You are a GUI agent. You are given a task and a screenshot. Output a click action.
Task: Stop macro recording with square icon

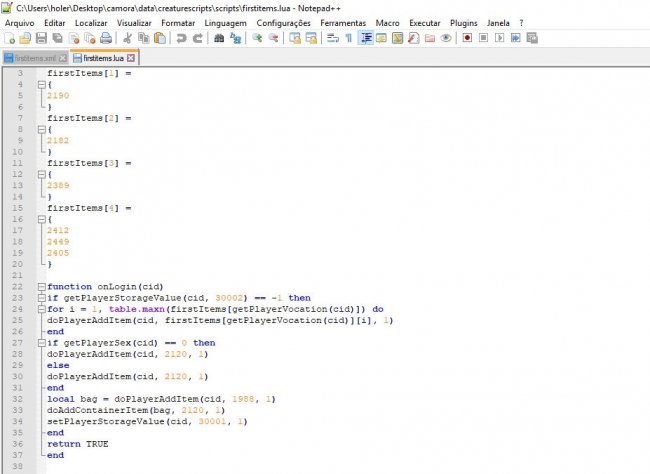[x=483, y=38]
